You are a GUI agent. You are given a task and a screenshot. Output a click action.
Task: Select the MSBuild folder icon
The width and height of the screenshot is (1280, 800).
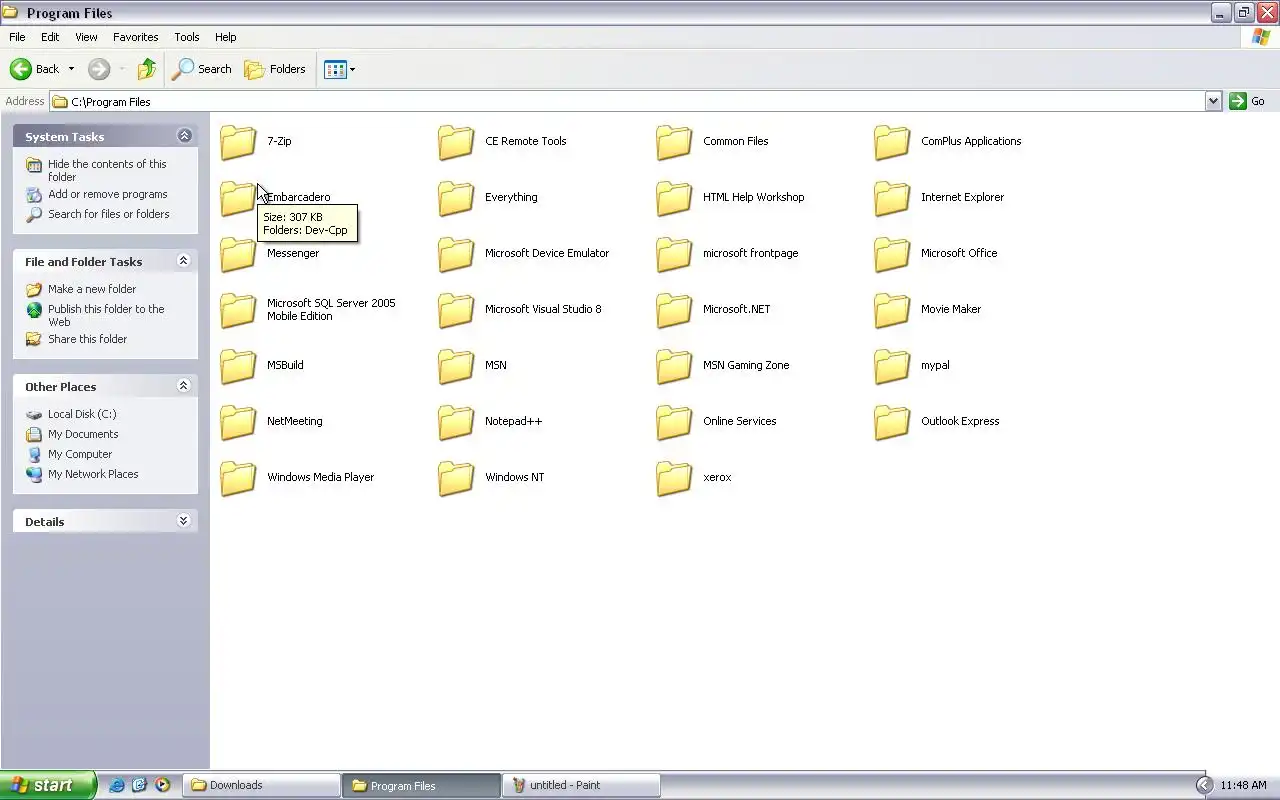(x=238, y=366)
